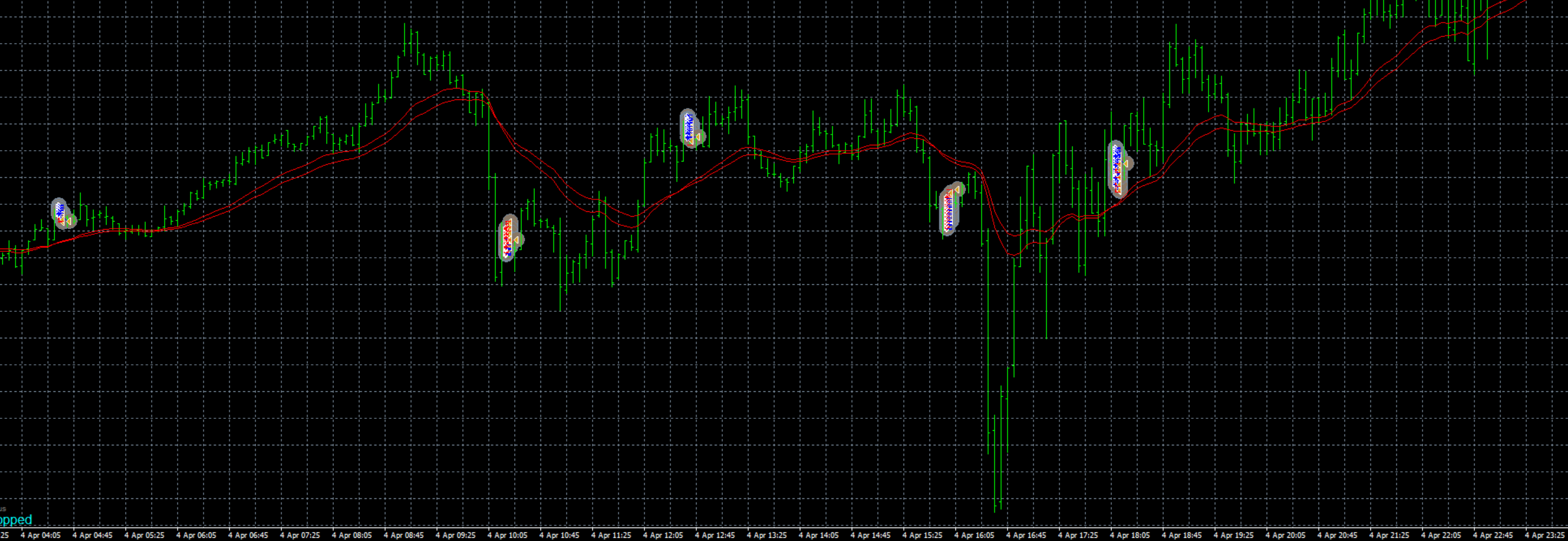Click the "4 Apr 13:25" time label
1568x541 pixels.
pyautogui.click(x=766, y=536)
